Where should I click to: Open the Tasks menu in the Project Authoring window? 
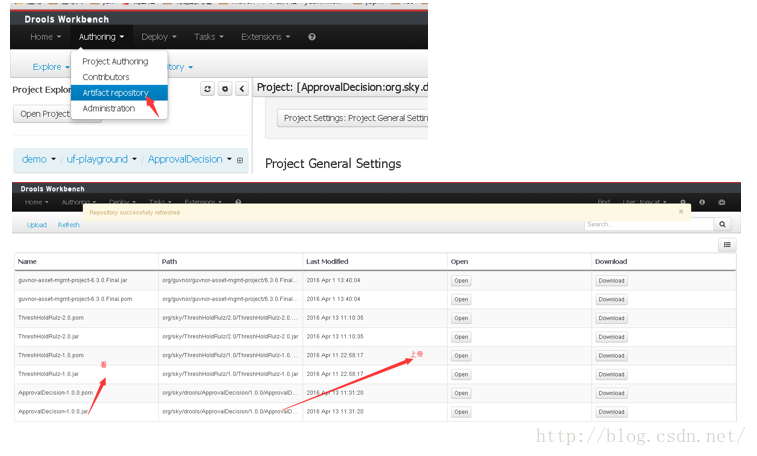(x=209, y=37)
